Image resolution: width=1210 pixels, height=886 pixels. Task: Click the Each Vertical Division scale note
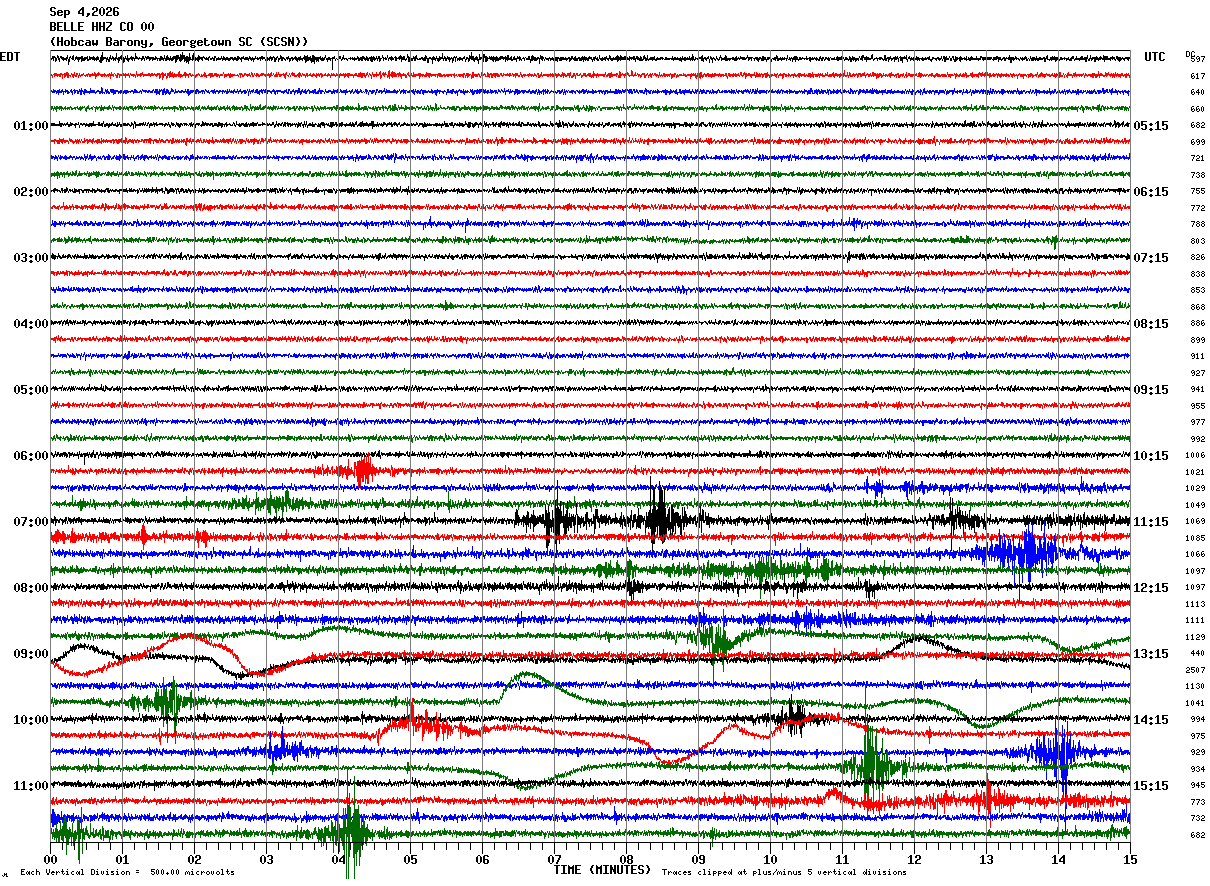[127, 872]
